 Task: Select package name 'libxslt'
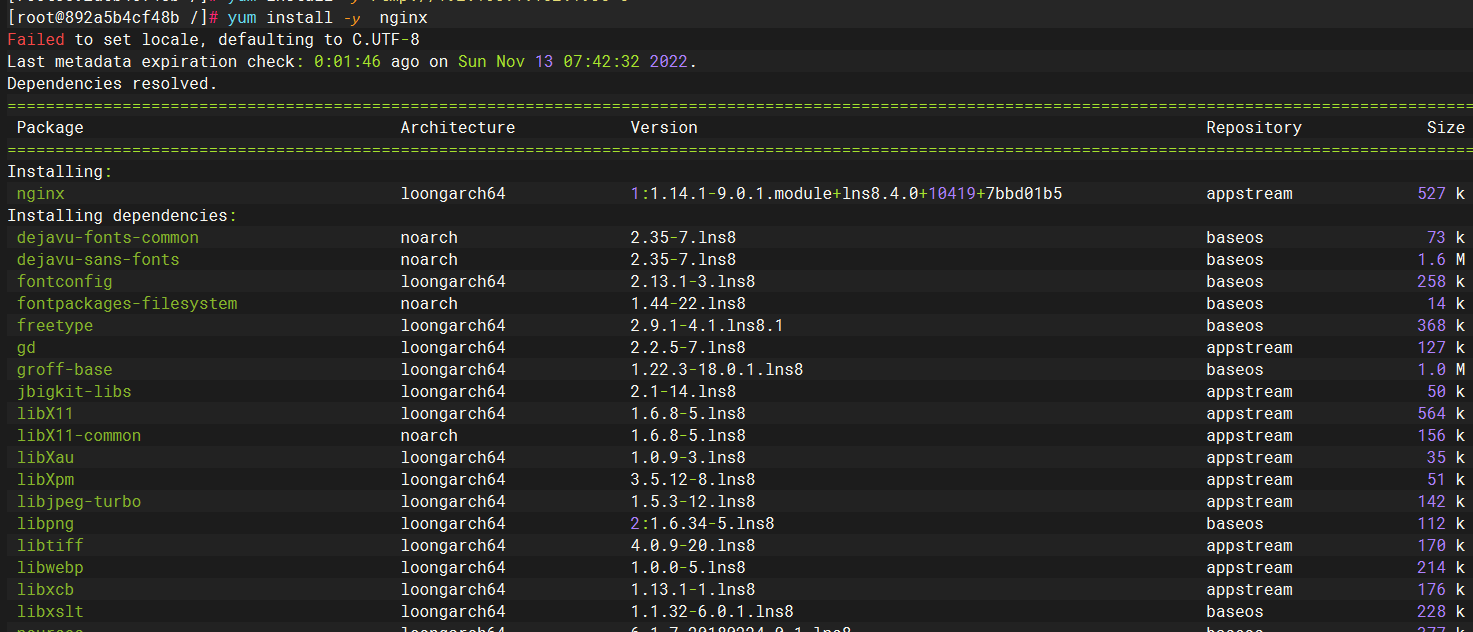(x=50, y=611)
